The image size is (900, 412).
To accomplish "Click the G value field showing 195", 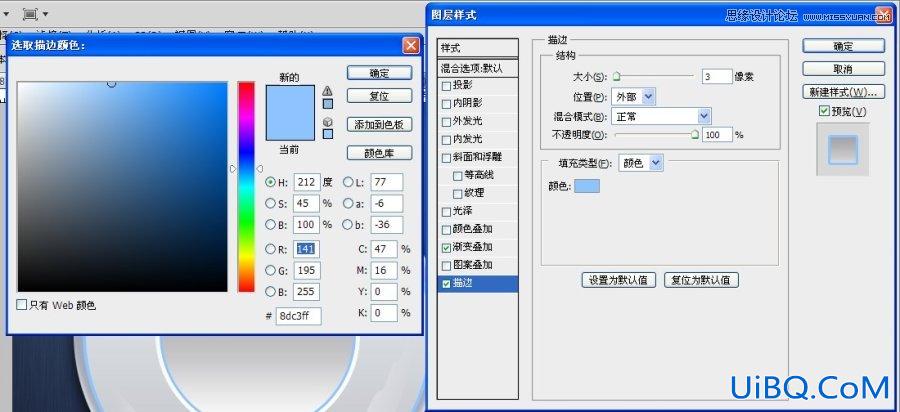I will point(307,270).
